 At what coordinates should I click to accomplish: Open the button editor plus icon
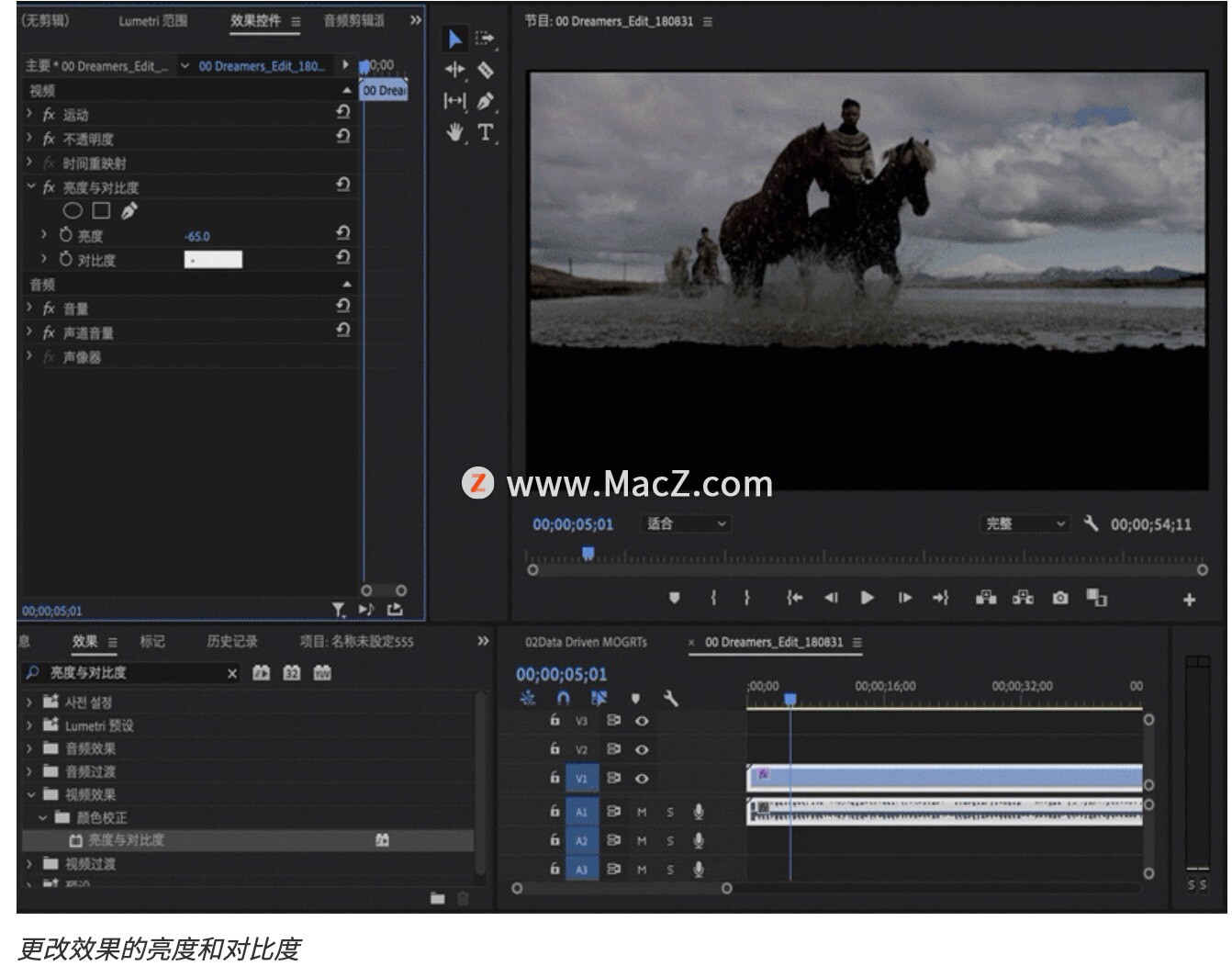(x=1189, y=600)
